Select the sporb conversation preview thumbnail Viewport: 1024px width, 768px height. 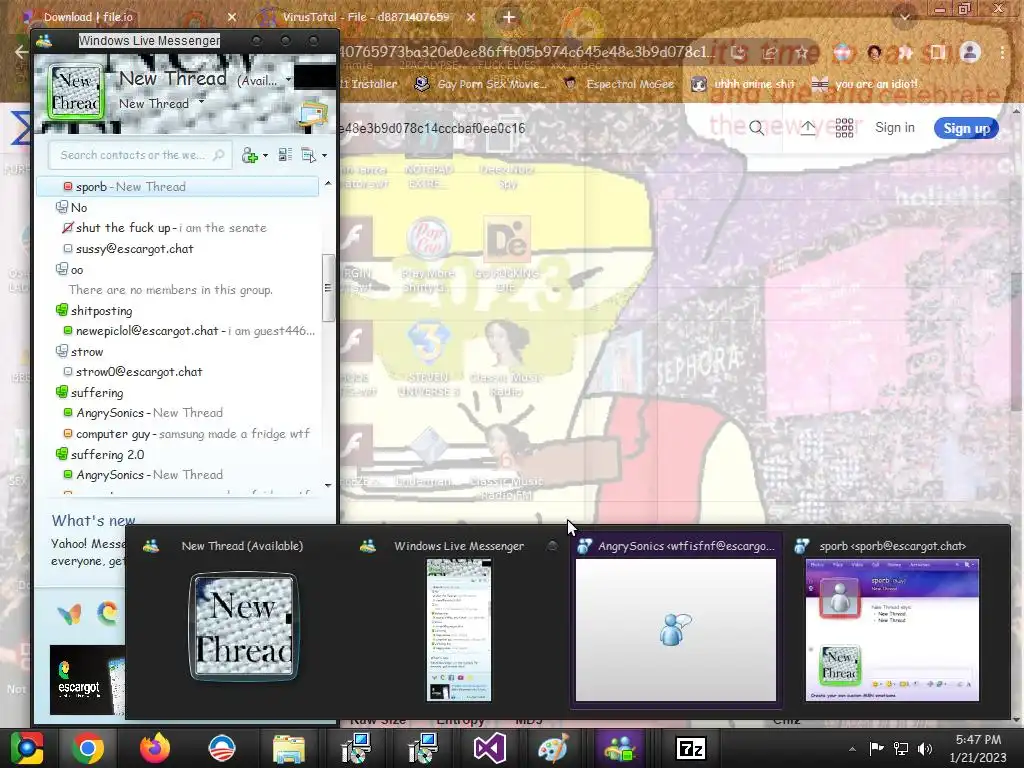pos(892,630)
